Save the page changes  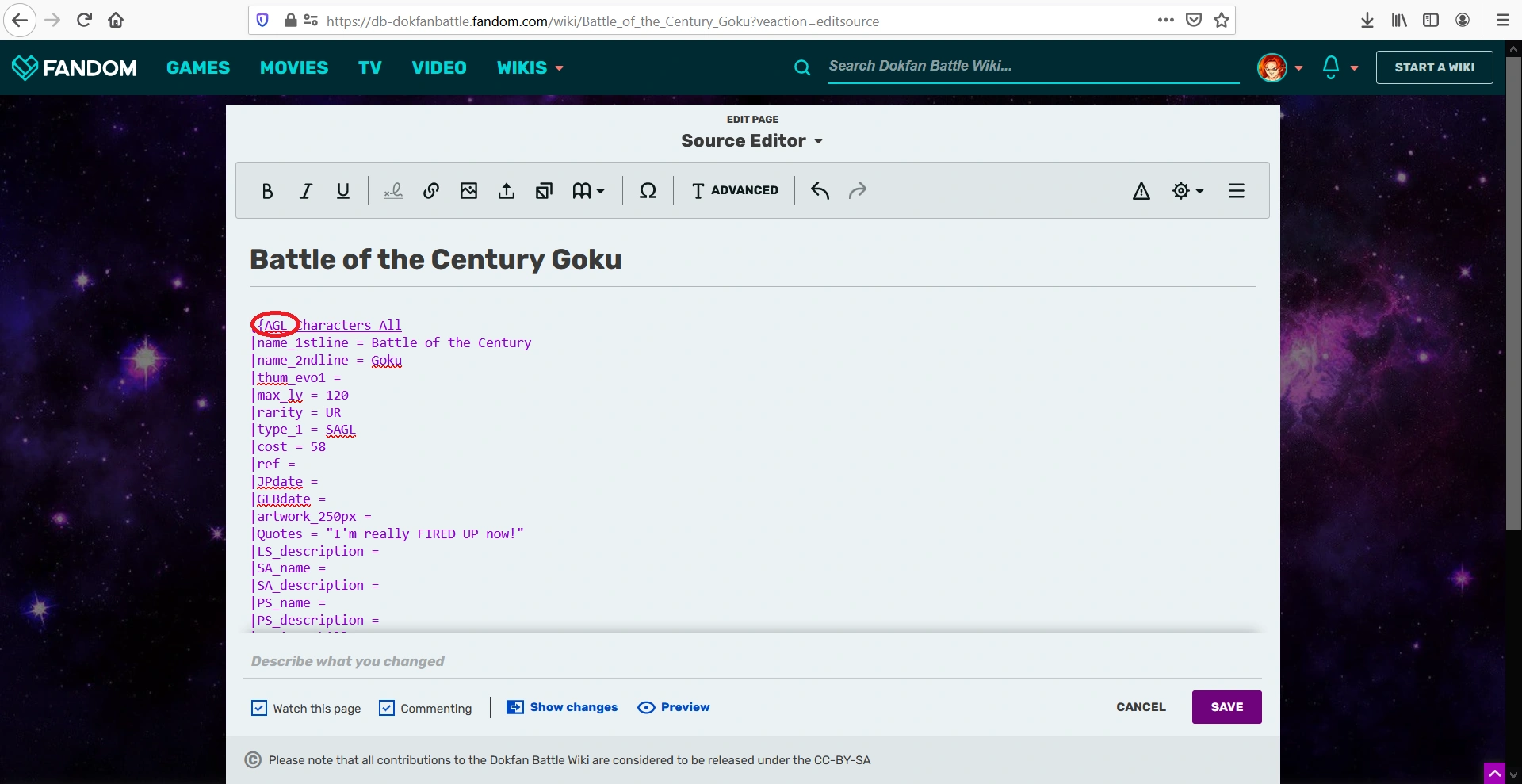click(1226, 707)
